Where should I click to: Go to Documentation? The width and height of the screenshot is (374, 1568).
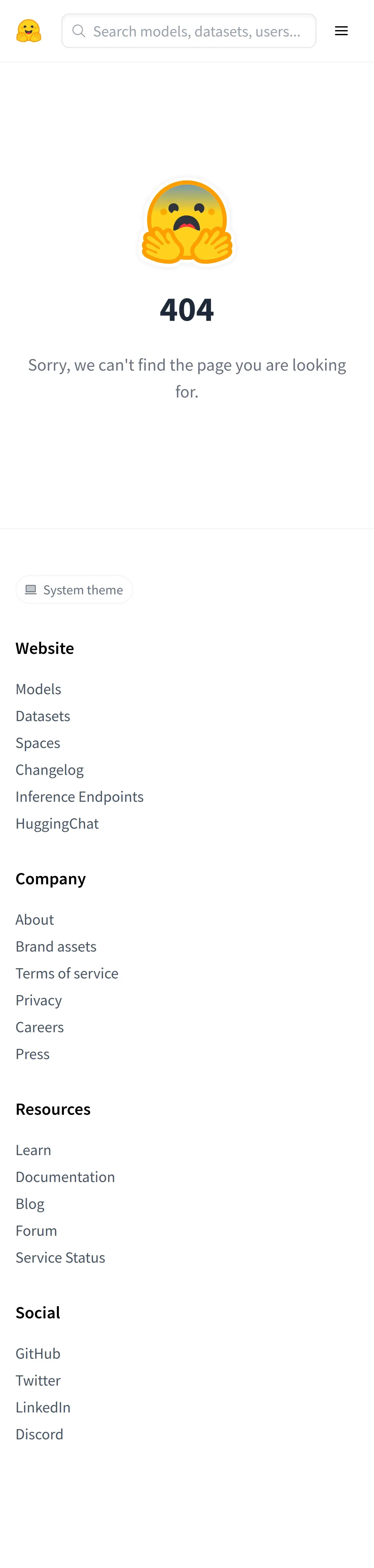coord(65,1177)
